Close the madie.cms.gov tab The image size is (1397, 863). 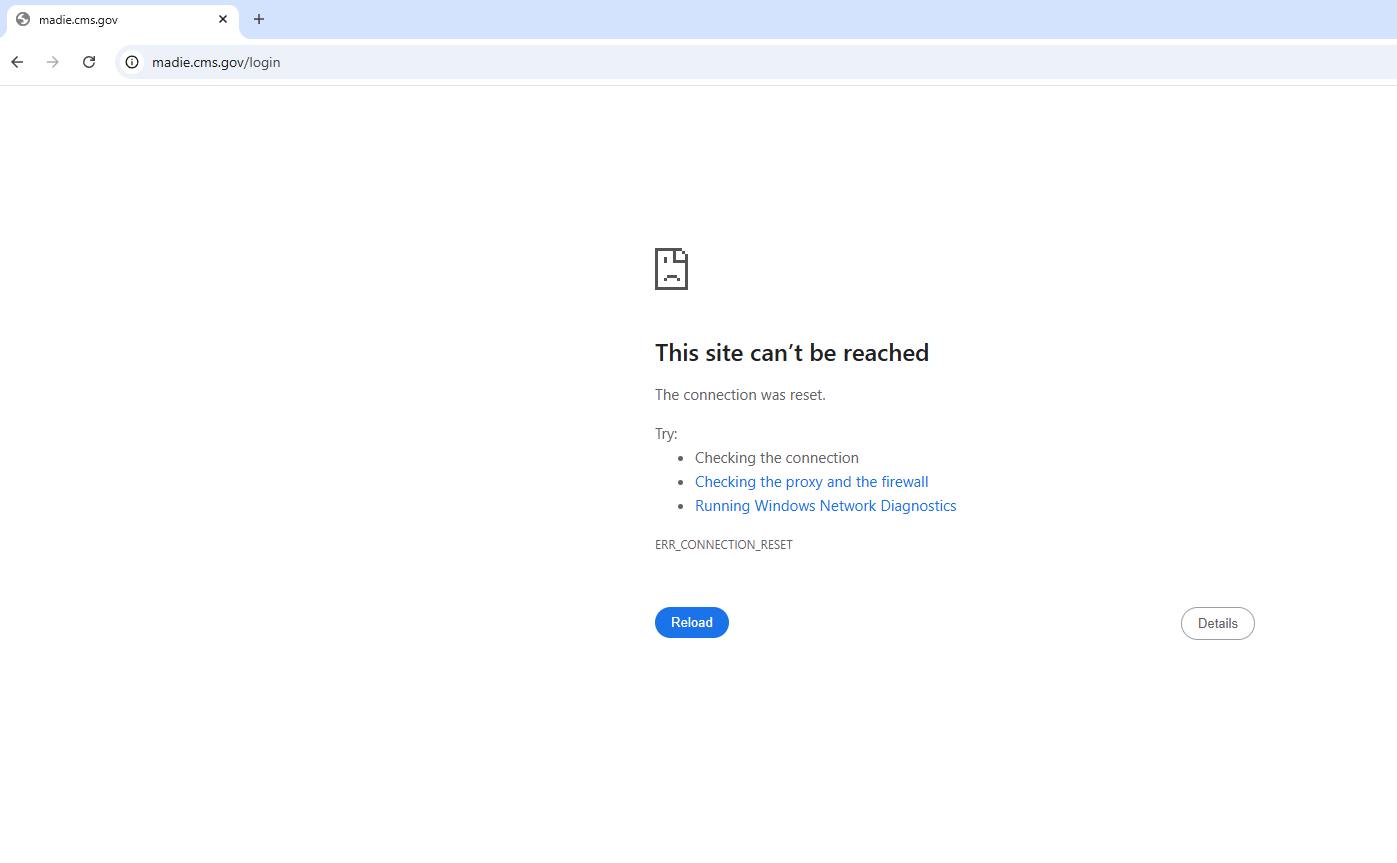point(223,19)
